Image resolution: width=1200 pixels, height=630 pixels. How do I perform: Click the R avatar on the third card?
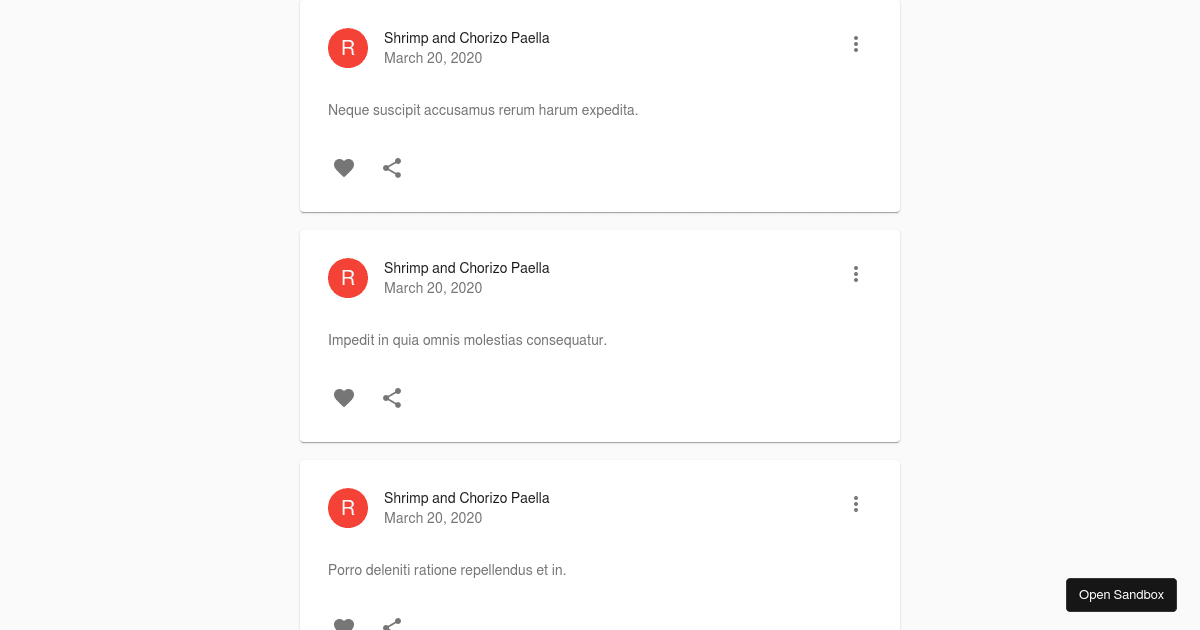coord(348,508)
